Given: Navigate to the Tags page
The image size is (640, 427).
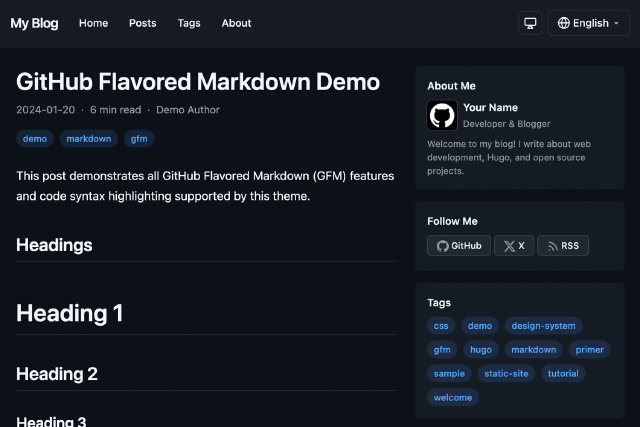Looking at the screenshot, I should [189, 23].
